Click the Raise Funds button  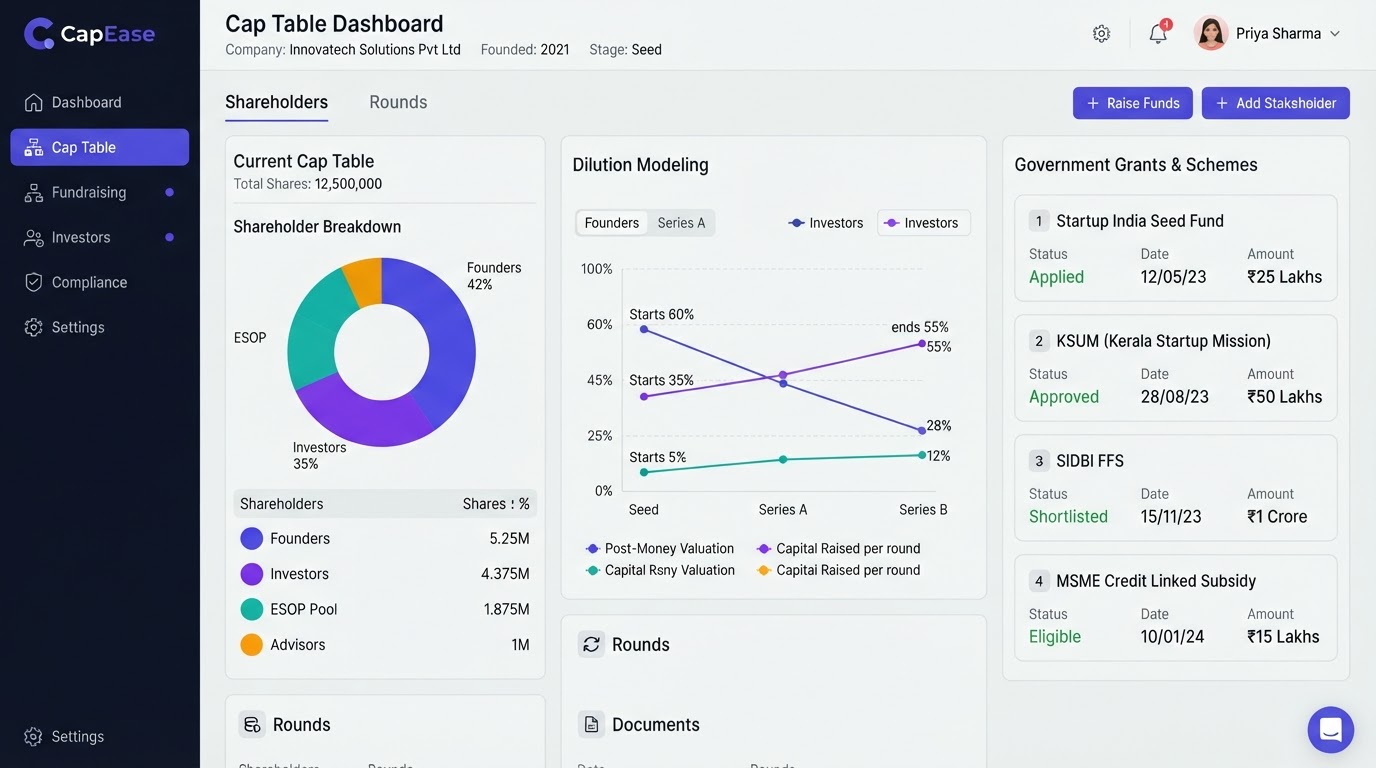point(1133,103)
